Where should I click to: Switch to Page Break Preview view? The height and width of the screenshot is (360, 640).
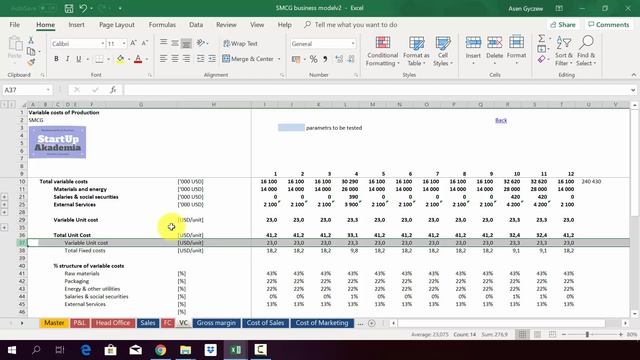pyautogui.click(x=552, y=334)
